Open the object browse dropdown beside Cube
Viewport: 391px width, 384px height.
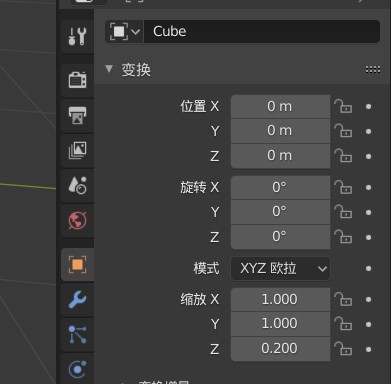124,32
